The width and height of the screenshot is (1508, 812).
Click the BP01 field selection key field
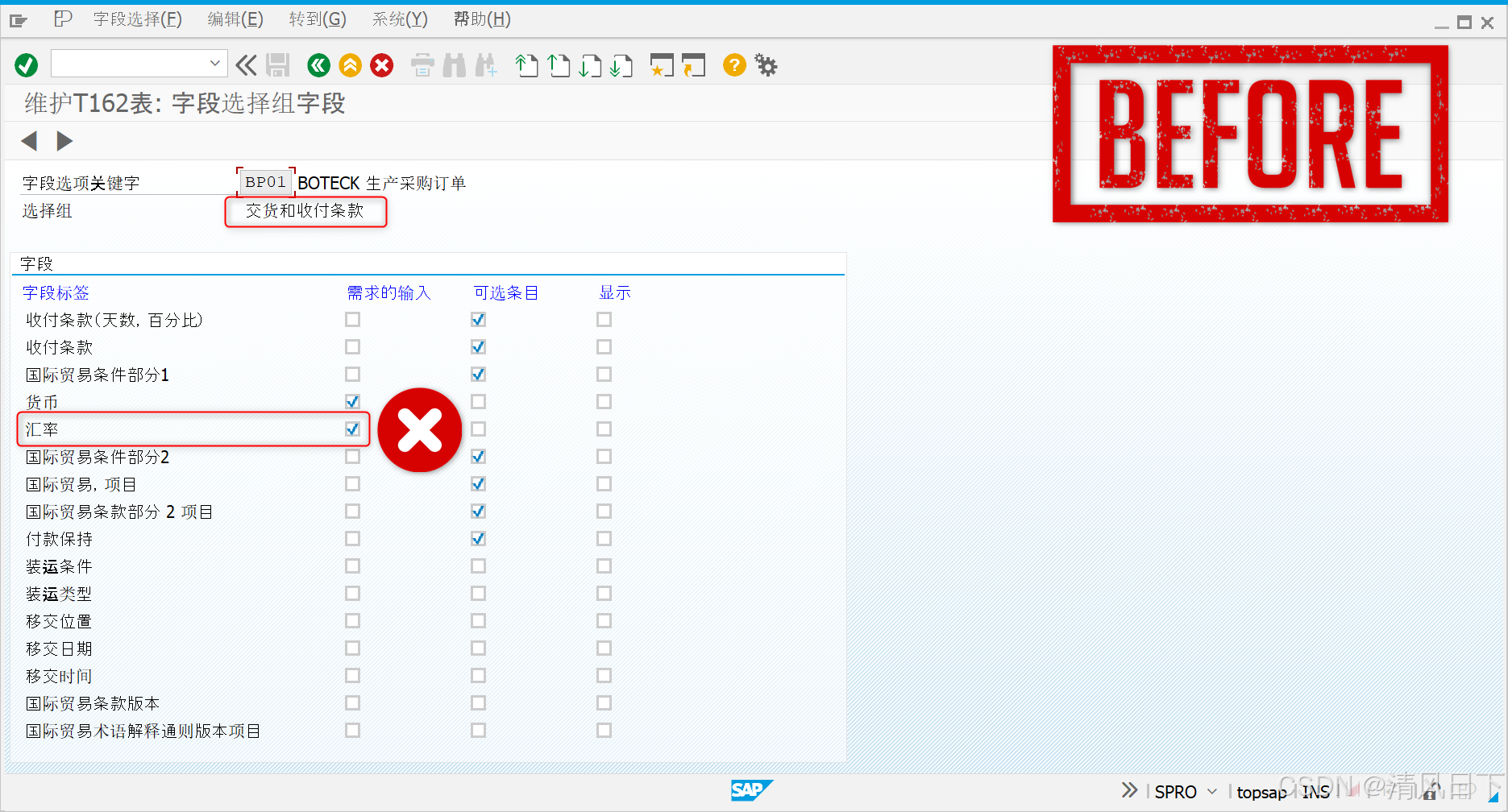click(x=265, y=182)
